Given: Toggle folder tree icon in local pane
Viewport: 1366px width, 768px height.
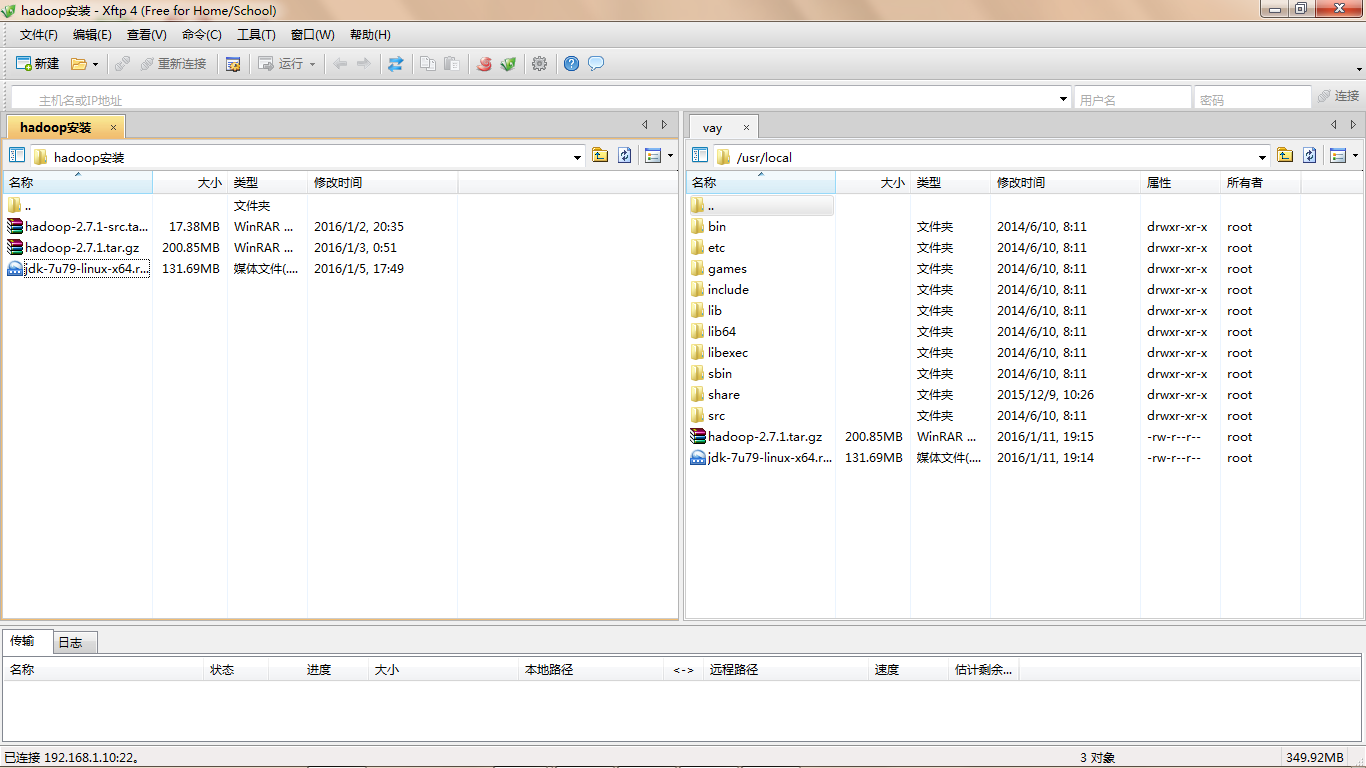Looking at the screenshot, I should tap(17, 155).
